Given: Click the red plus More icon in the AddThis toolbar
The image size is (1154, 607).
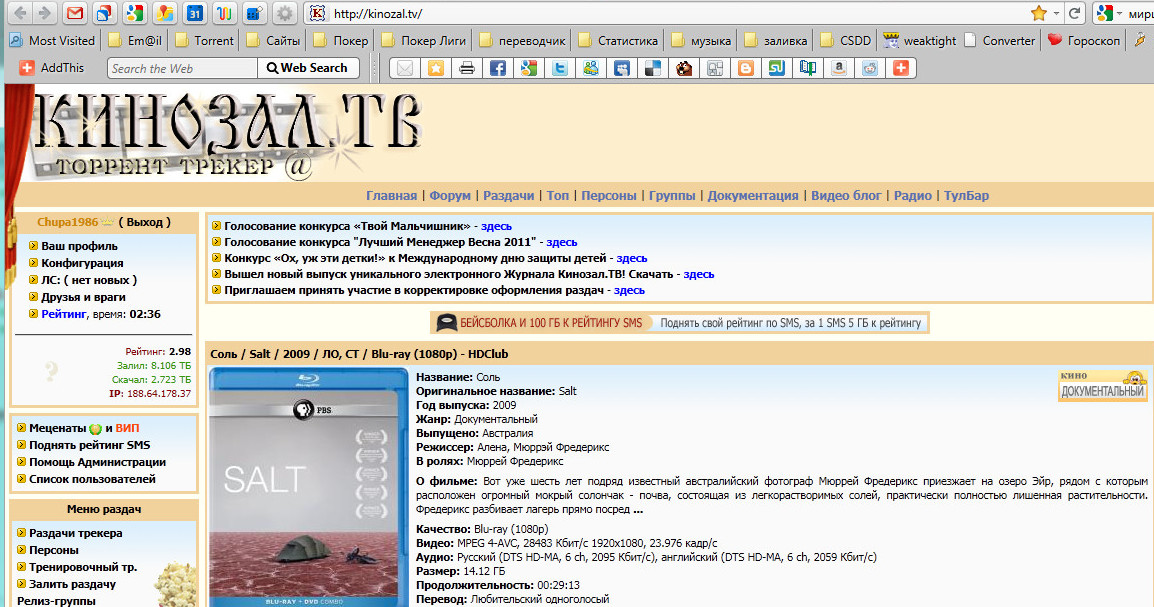Looking at the screenshot, I should [x=901, y=68].
